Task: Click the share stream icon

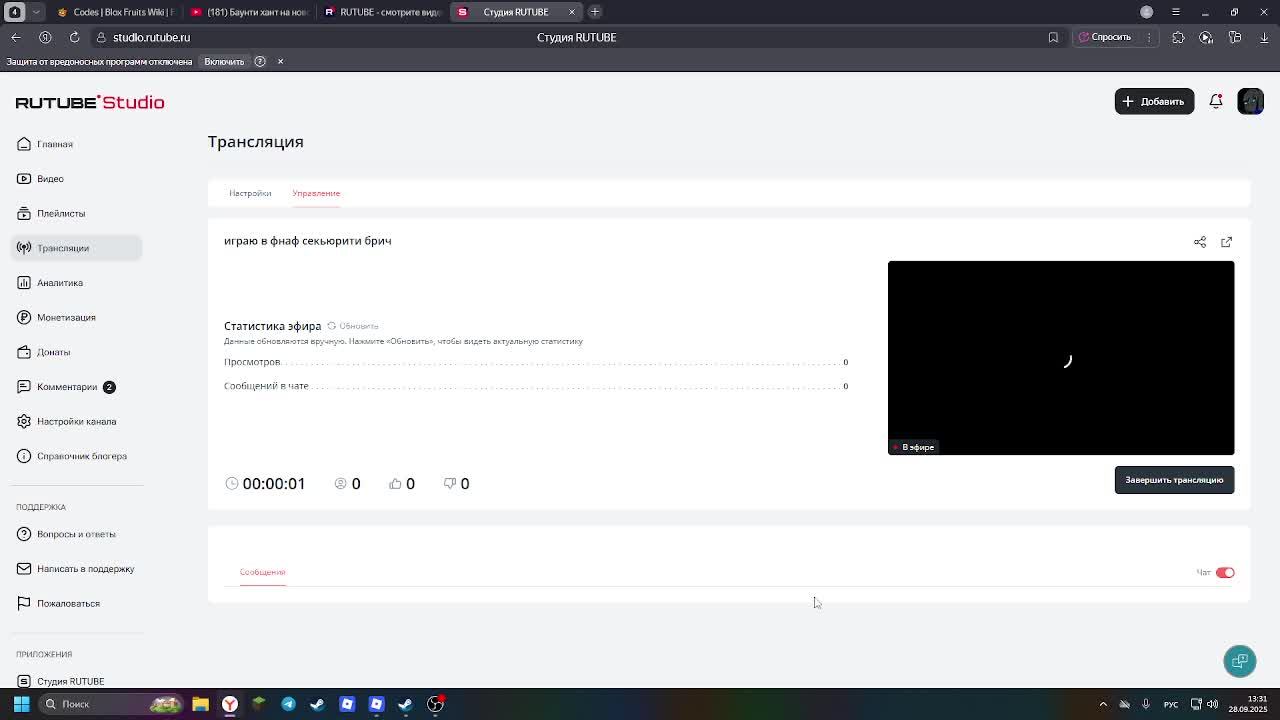Action: point(1200,242)
